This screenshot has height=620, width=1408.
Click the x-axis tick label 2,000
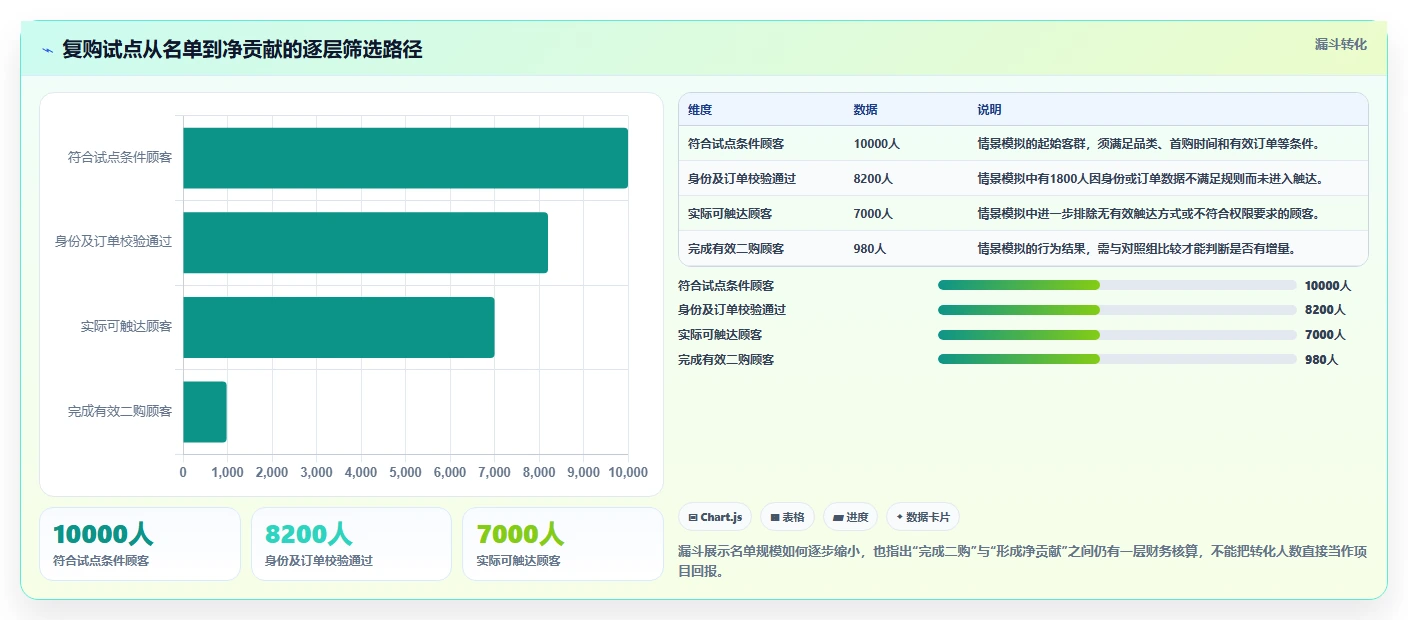[272, 472]
